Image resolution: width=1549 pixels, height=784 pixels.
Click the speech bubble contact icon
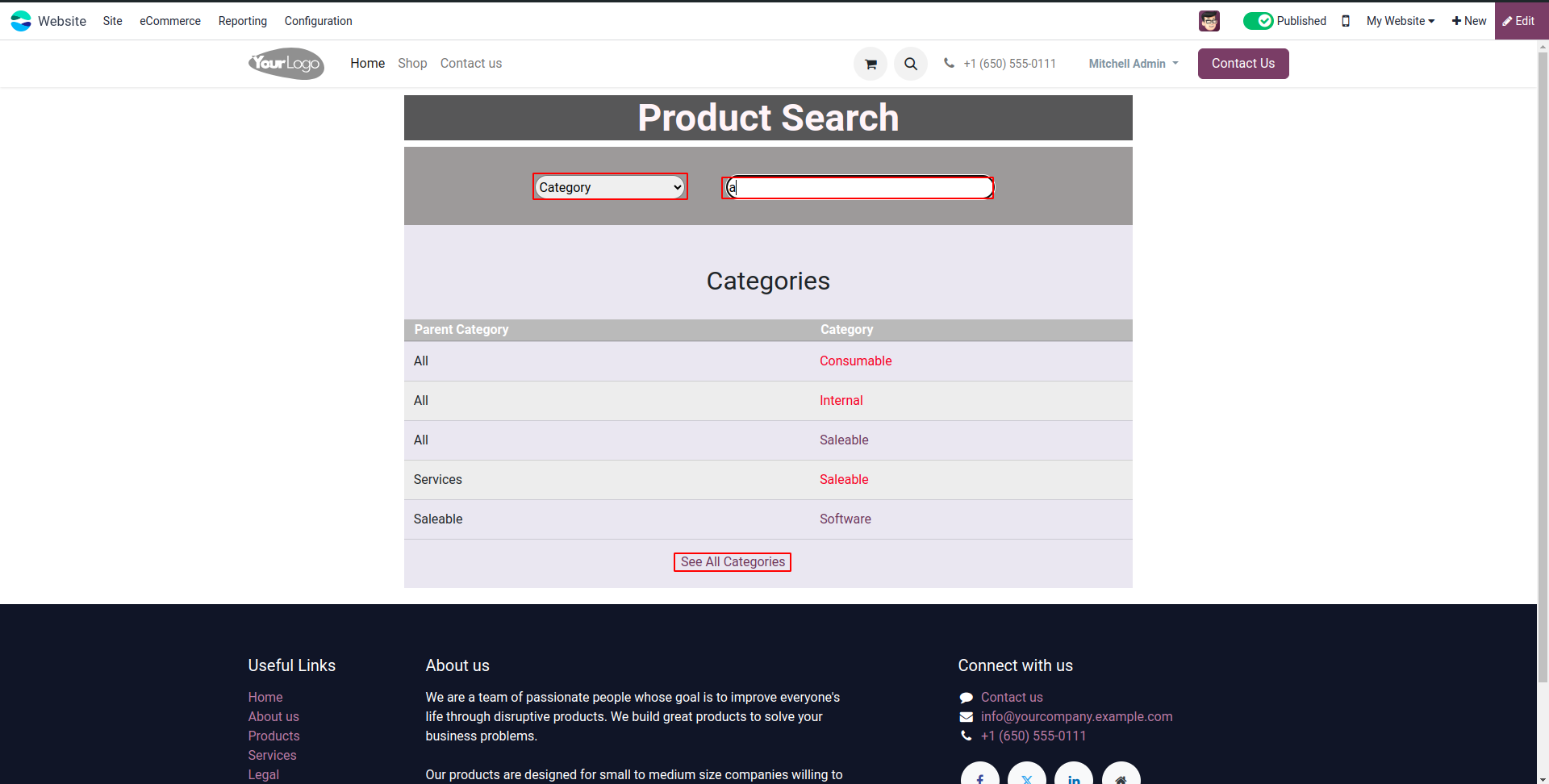tap(966, 698)
